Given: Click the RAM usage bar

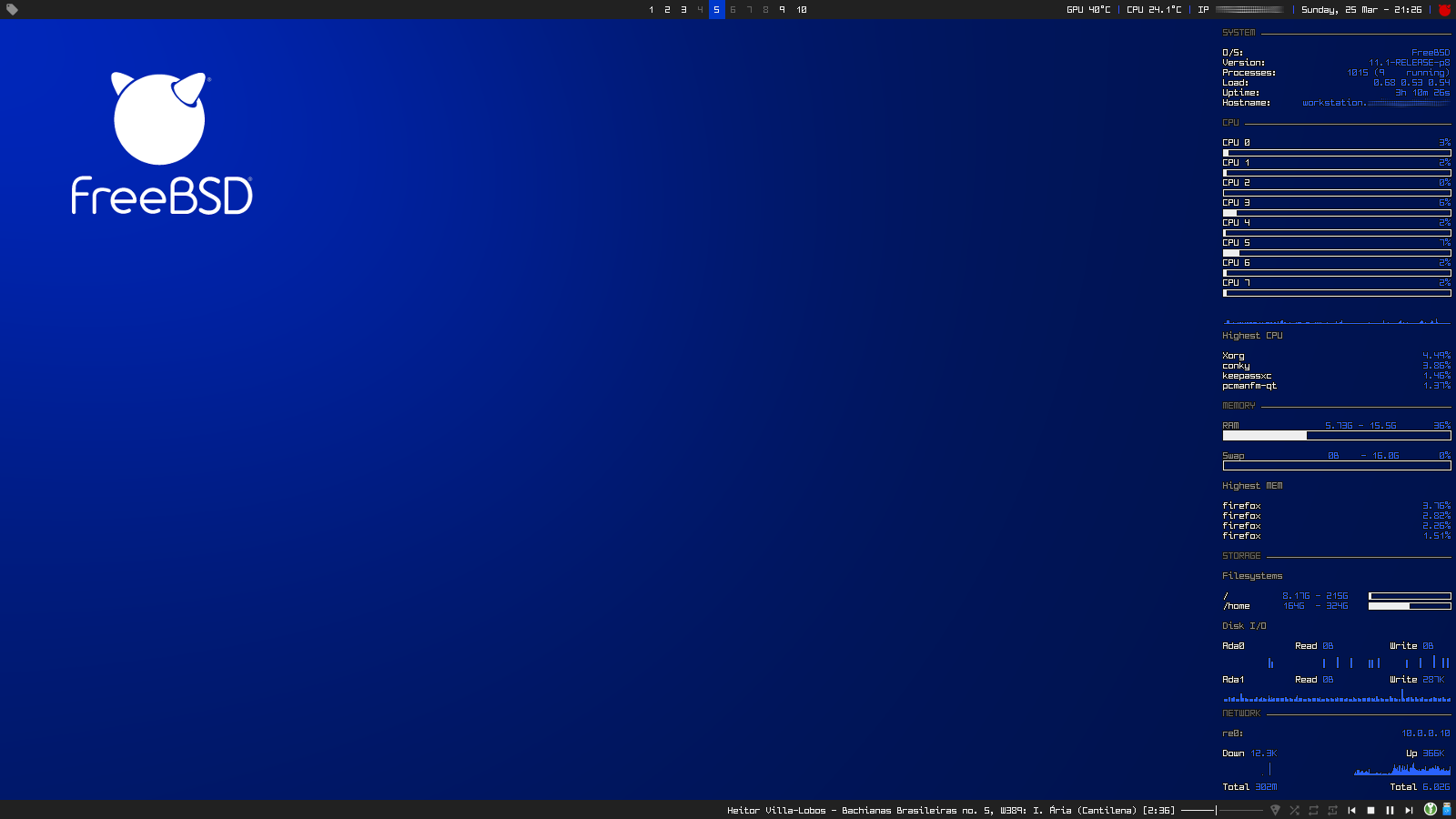Looking at the screenshot, I should pyautogui.click(x=1337, y=436).
